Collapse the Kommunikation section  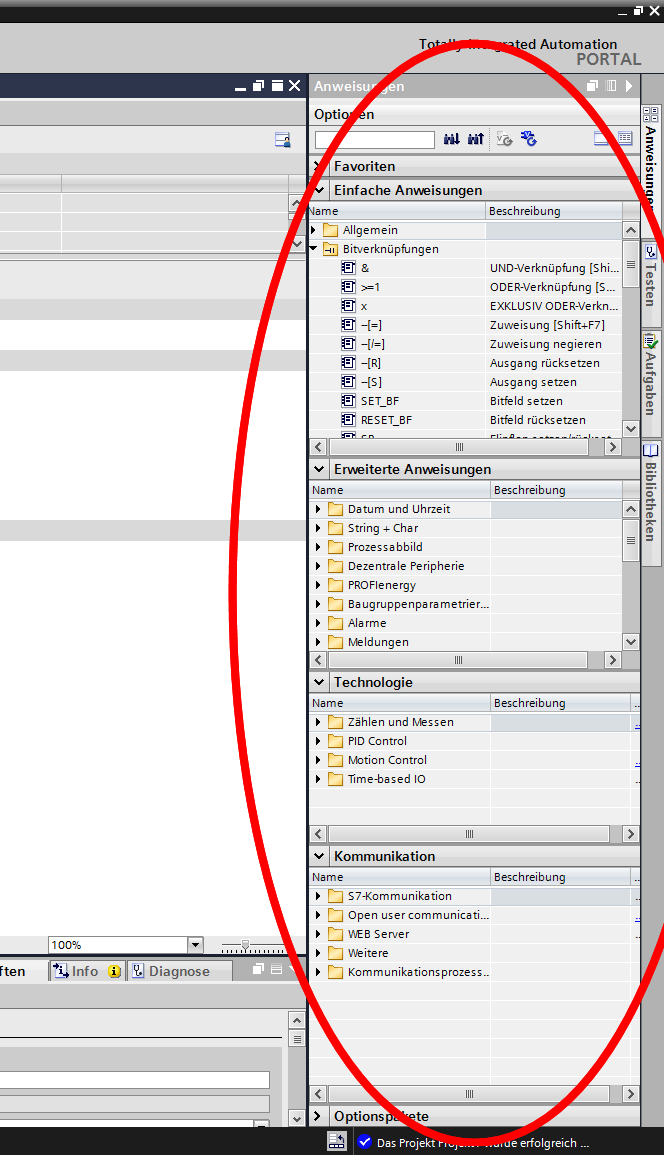[319, 856]
